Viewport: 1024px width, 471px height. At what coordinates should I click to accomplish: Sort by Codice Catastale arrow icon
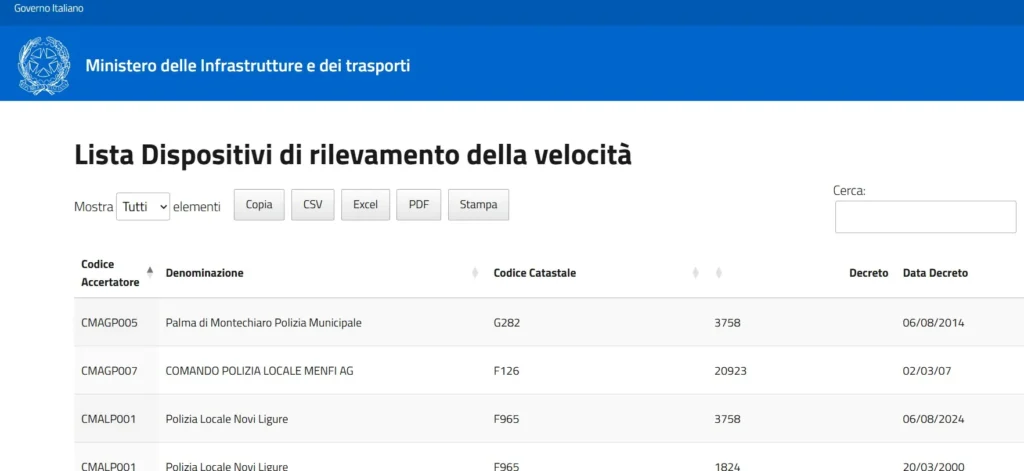[x=696, y=273]
